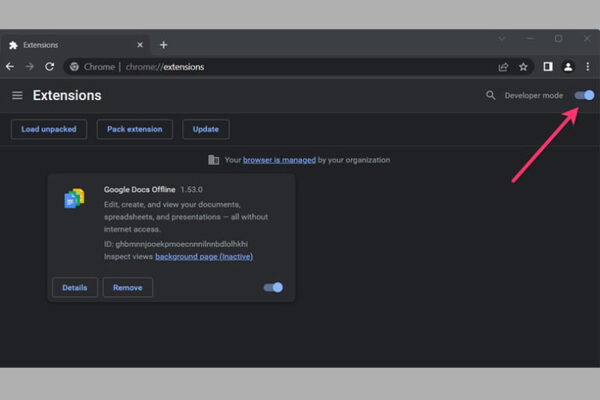Image resolution: width=600 pixels, height=400 pixels.
Task: Open the profile avatar menu
Action: (568, 67)
